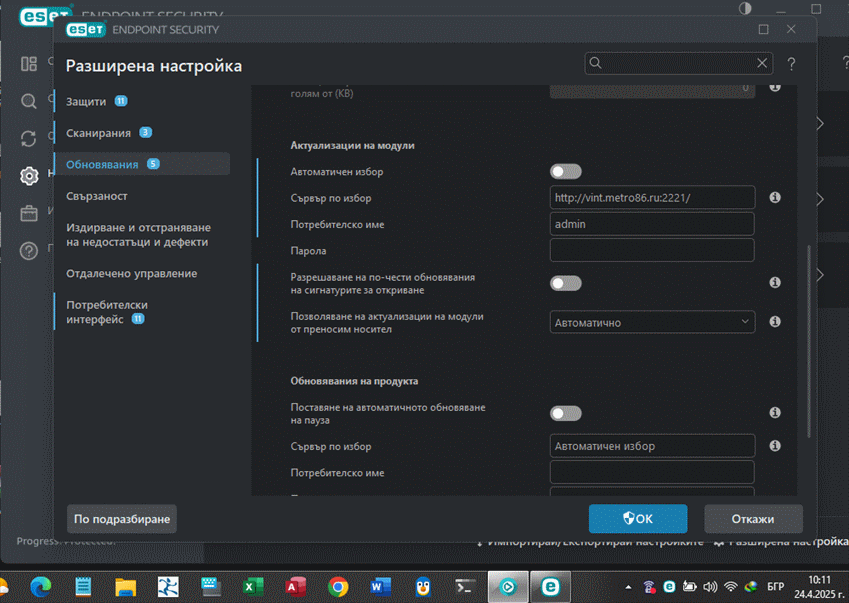Toggle pausing of automatic product updates

(x=566, y=414)
